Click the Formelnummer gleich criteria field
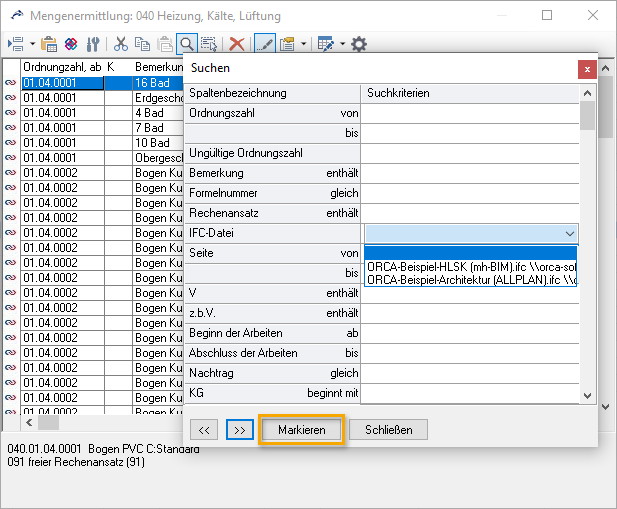This screenshot has height=509, width=617. tap(470, 194)
